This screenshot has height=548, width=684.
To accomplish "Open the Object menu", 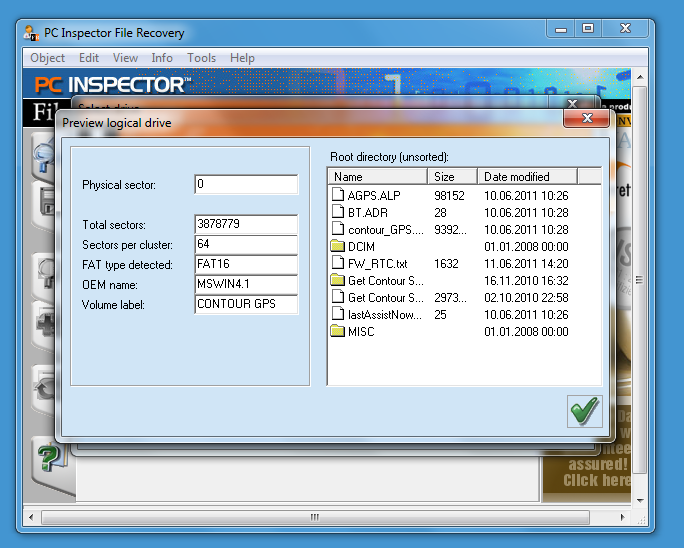I will click(47, 58).
